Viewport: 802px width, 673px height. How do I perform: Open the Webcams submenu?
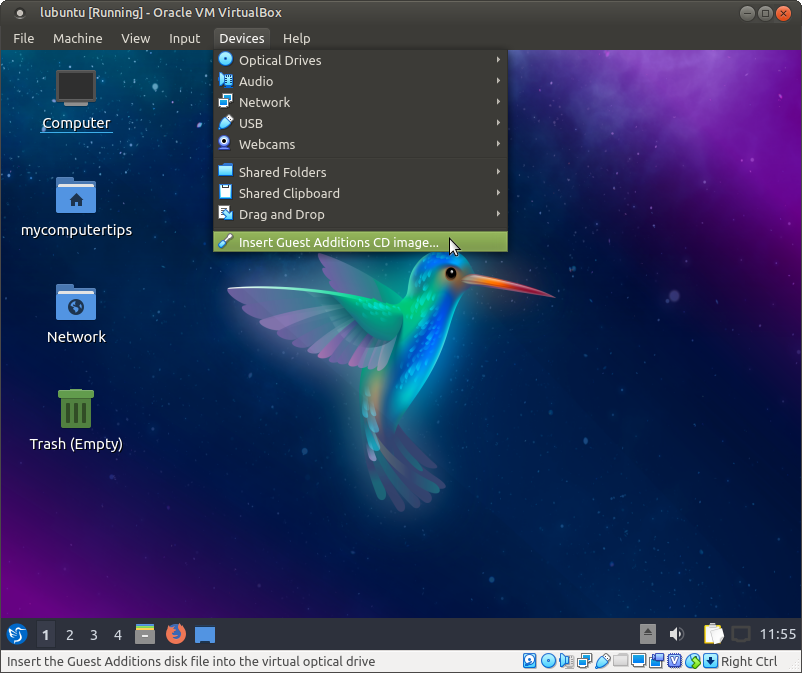coord(360,144)
